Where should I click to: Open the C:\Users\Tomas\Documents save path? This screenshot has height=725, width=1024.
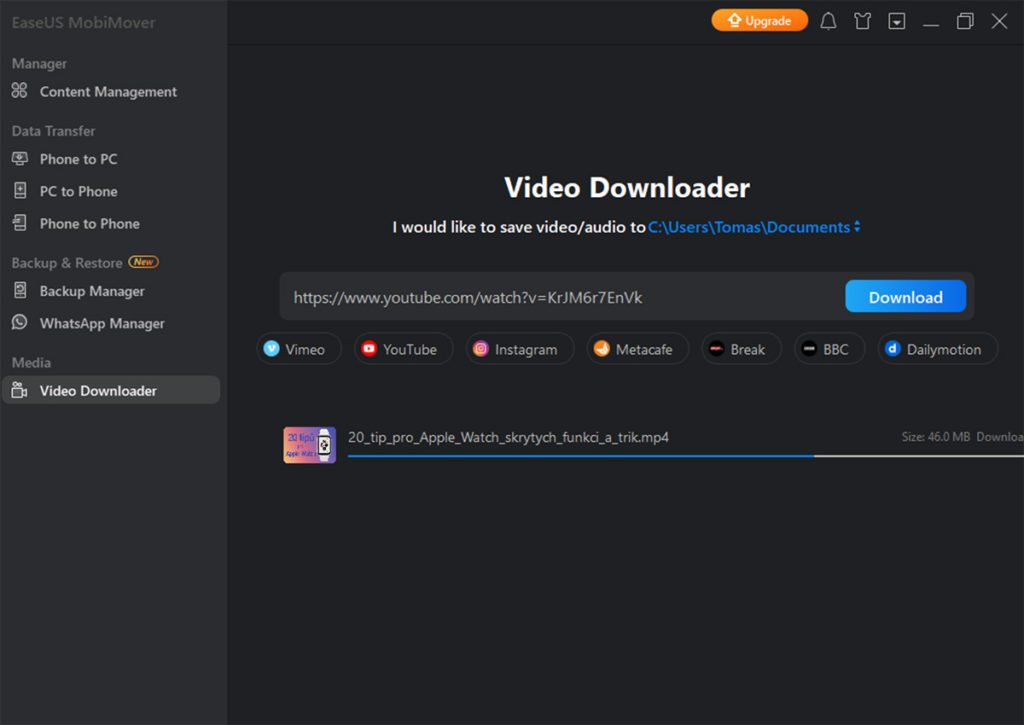click(x=748, y=227)
